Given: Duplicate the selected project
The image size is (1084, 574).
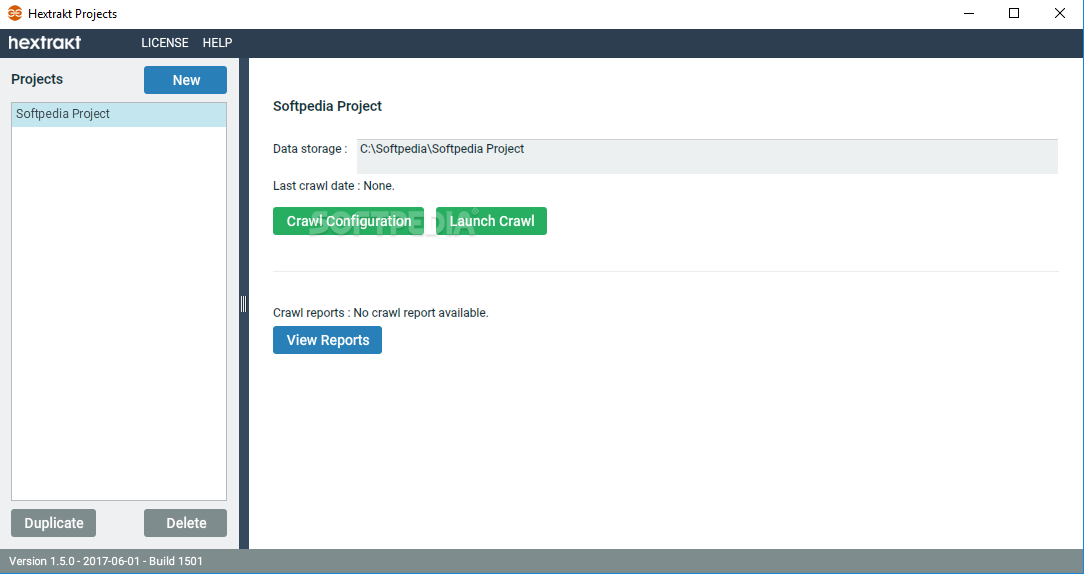Looking at the screenshot, I should point(53,524).
